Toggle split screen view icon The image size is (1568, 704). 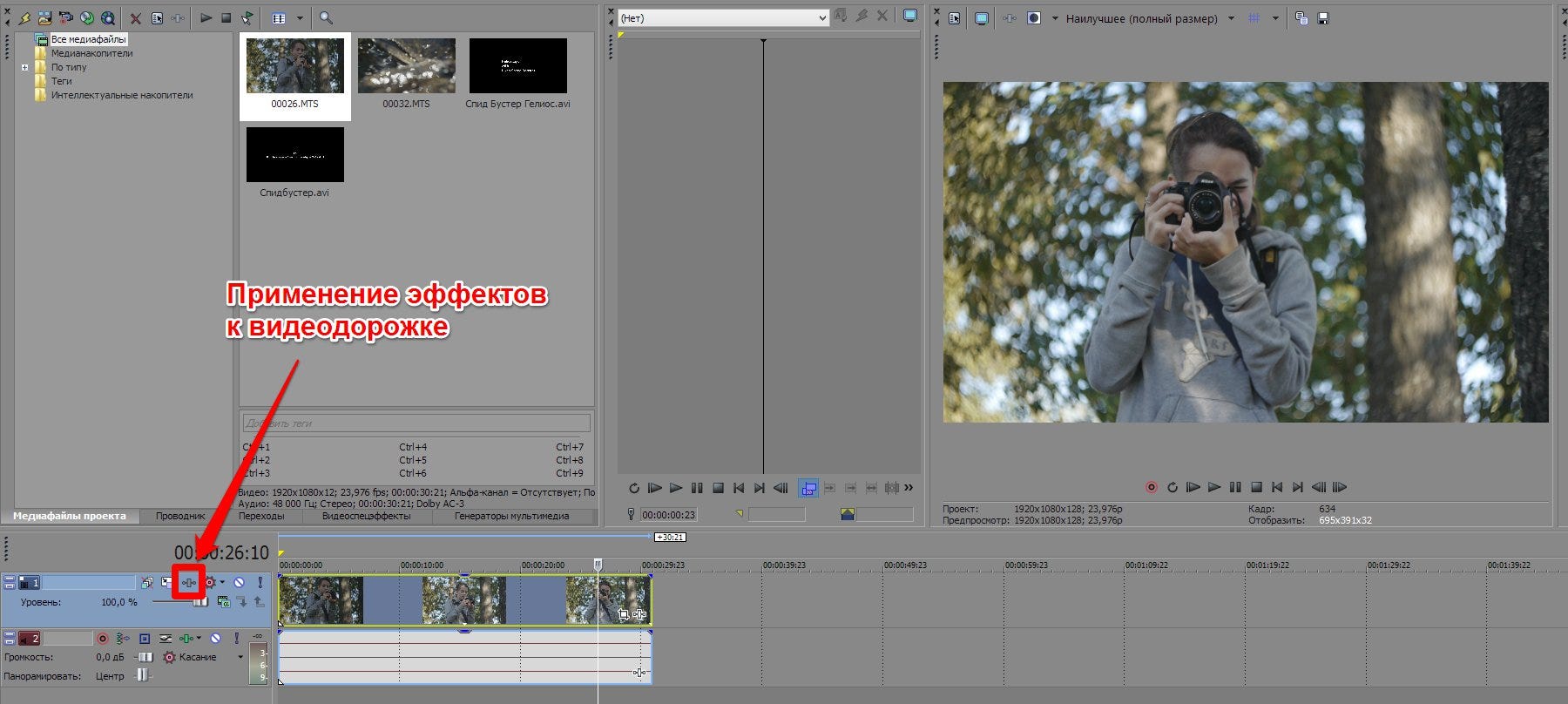pos(1034,18)
